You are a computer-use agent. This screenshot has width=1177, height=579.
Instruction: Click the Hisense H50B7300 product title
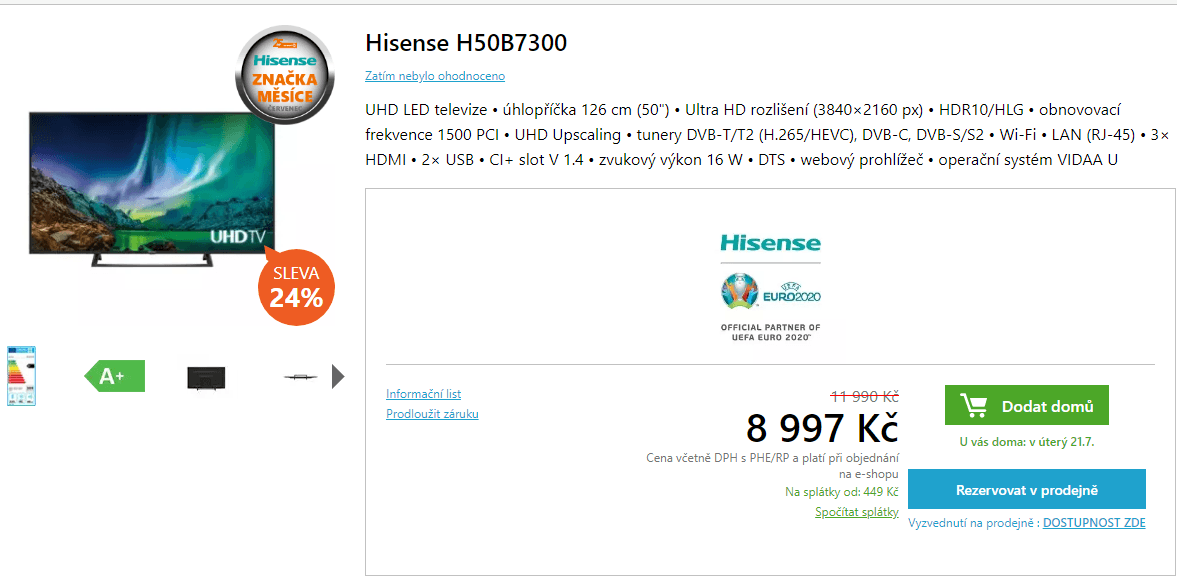click(x=466, y=43)
